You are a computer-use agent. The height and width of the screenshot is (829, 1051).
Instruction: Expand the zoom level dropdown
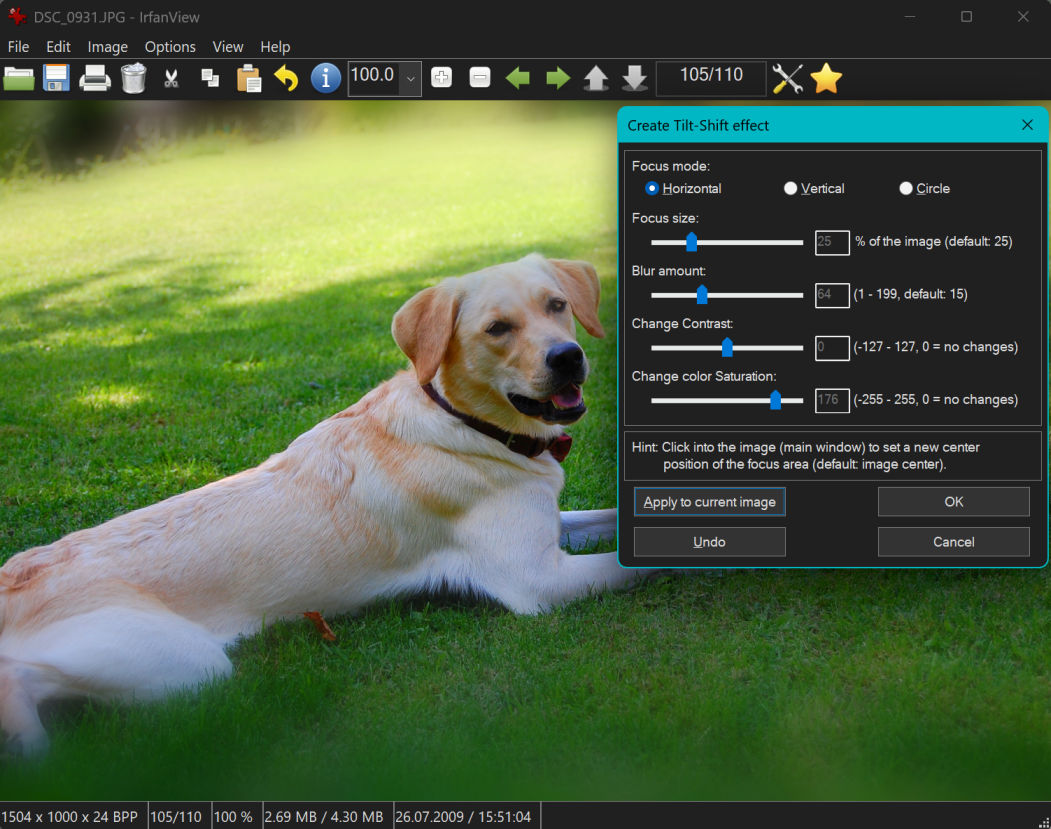pyautogui.click(x=410, y=79)
